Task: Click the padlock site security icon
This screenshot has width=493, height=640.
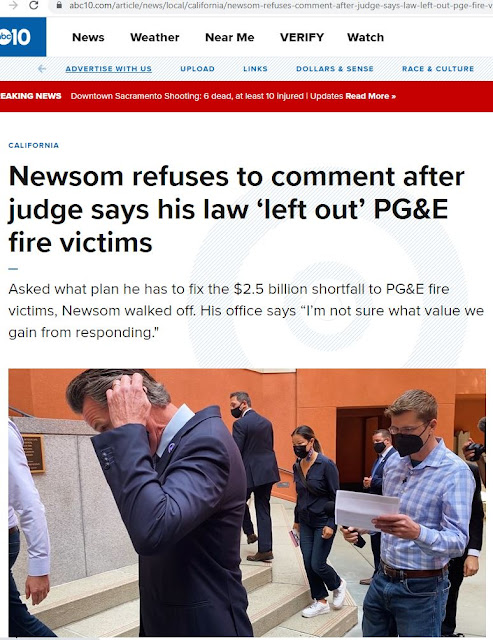Action: [59, 5]
